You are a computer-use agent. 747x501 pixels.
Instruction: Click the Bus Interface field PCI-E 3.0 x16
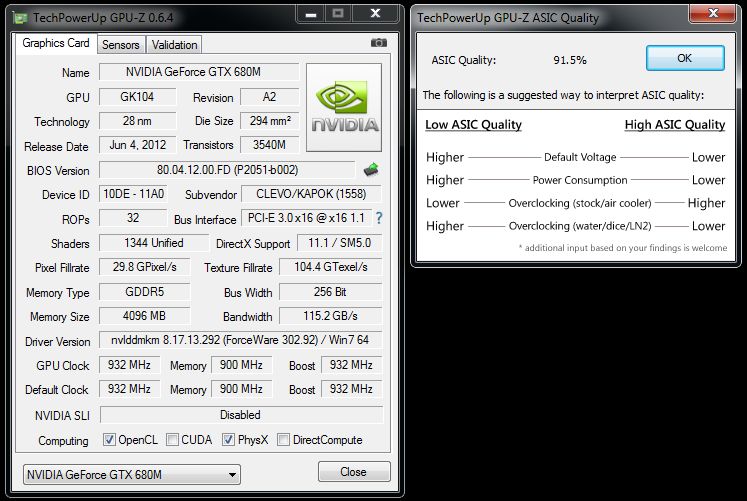tap(306, 218)
